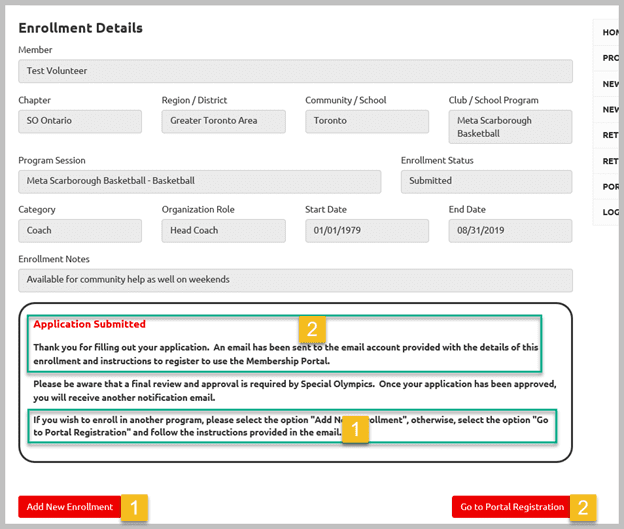Select the Program Session field

point(199,182)
